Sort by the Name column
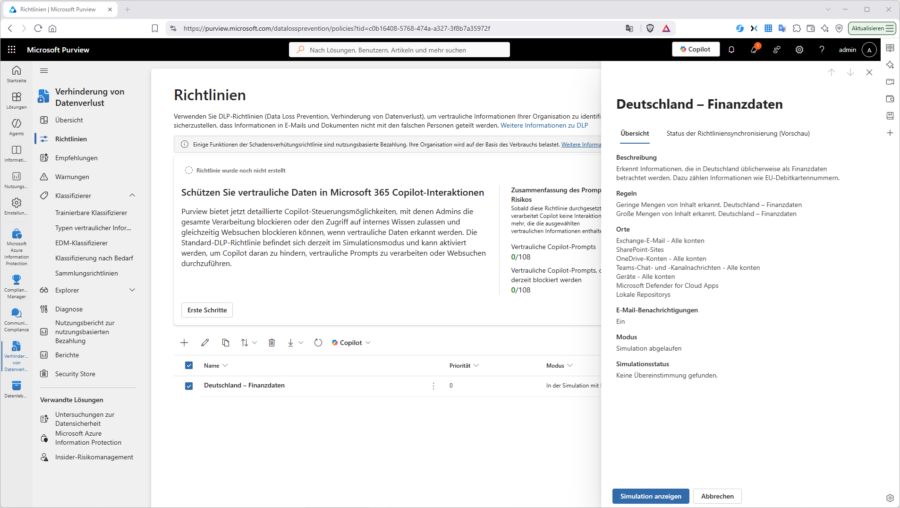The image size is (900, 508). coord(215,366)
